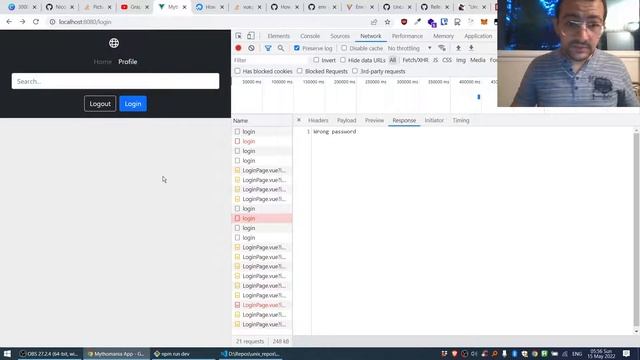Open the Sources tab
Screen dimensions: 640x360
(x=340, y=36)
